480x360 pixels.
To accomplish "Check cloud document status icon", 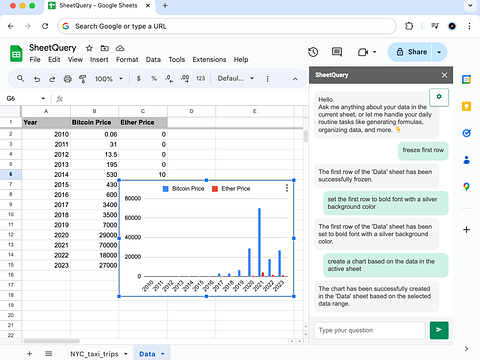I will (x=120, y=48).
